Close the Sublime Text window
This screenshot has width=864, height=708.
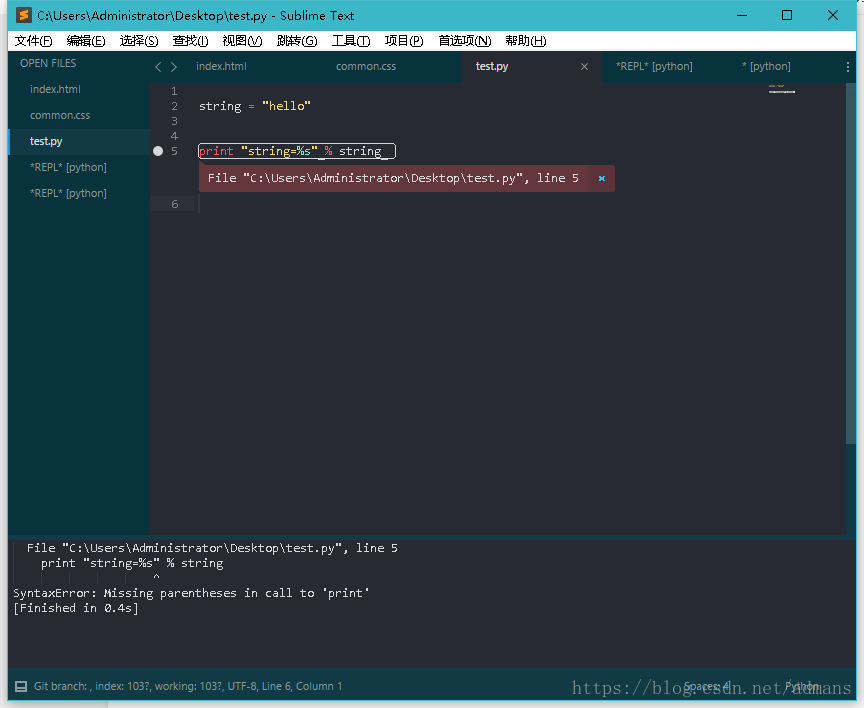[833, 15]
